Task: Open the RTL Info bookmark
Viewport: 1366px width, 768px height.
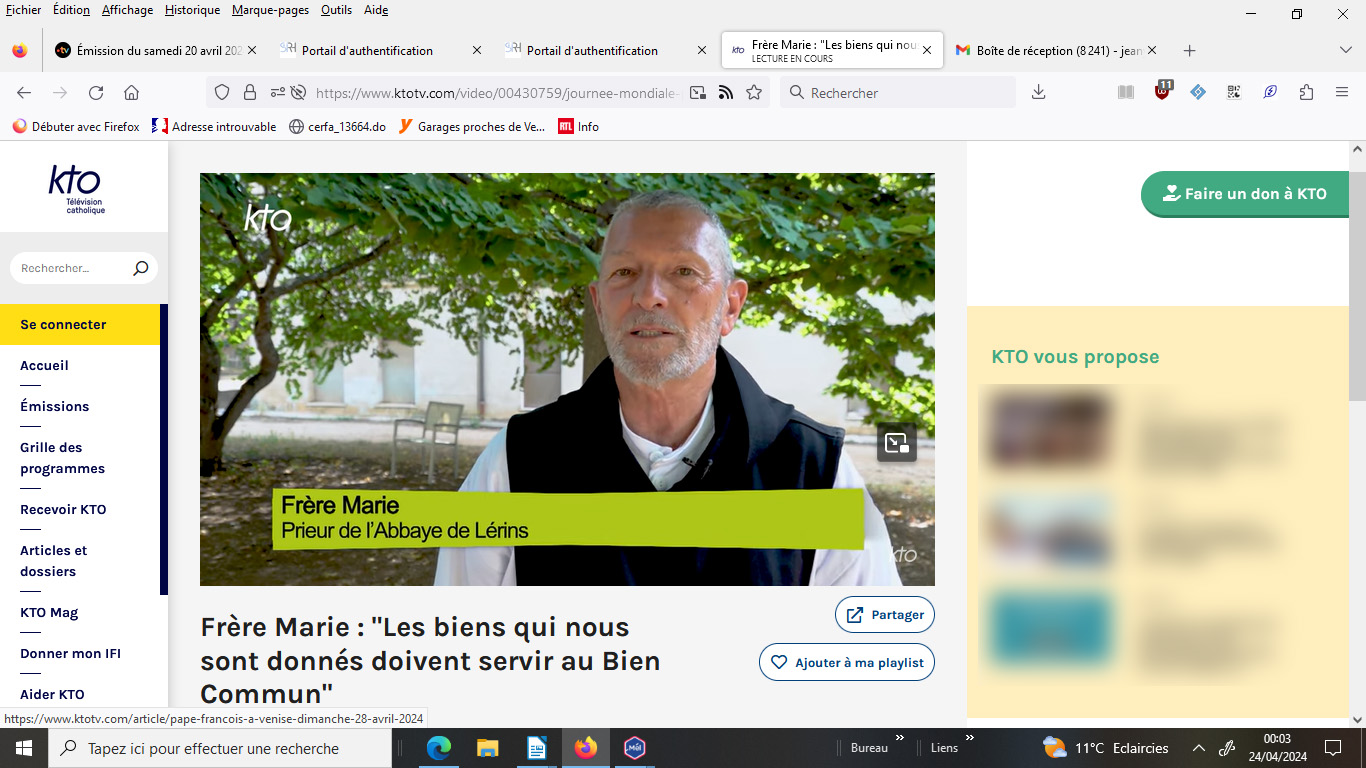Action: coord(578,127)
